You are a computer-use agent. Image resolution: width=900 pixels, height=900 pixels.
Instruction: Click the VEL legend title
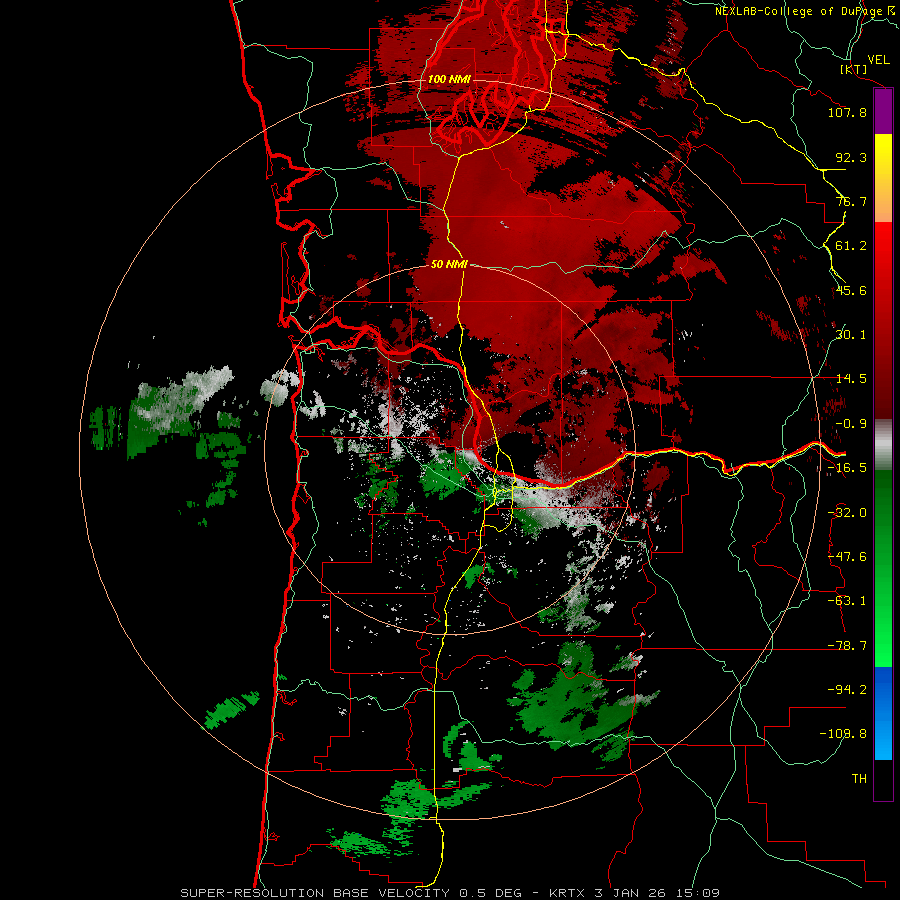coord(878,60)
